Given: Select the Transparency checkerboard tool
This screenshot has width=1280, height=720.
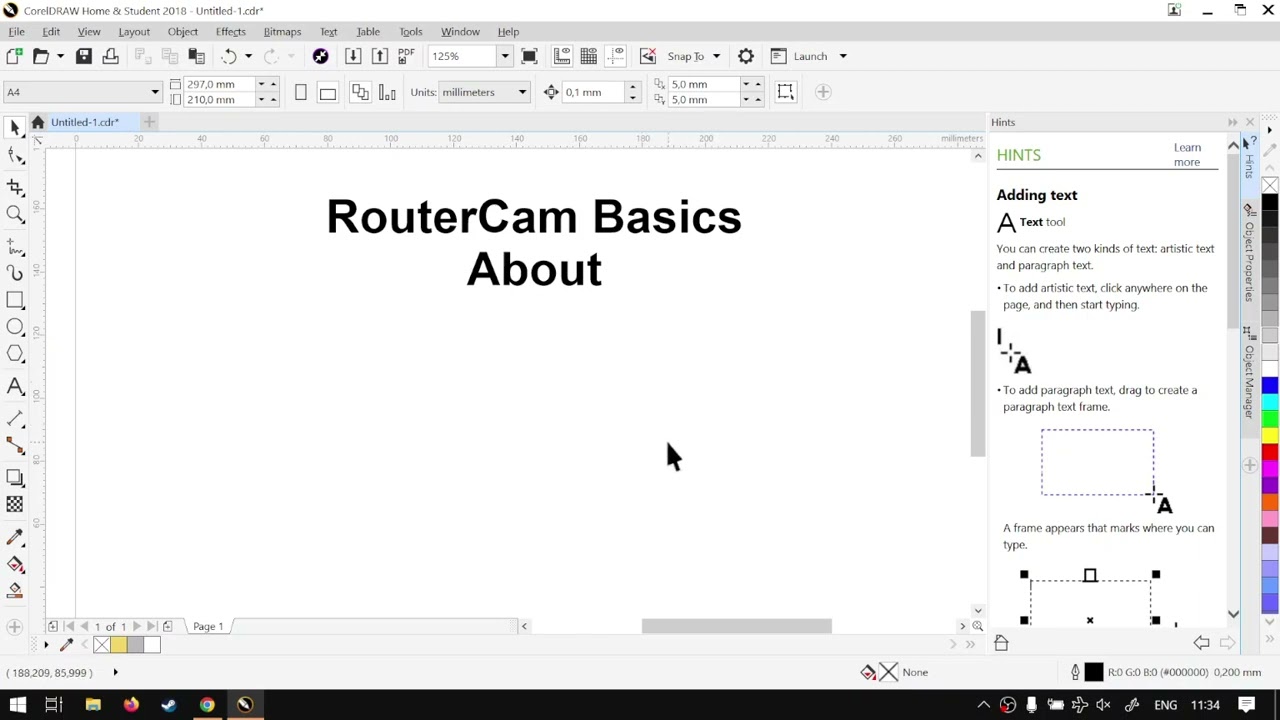Looking at the screenshot, I should [15, 504].
